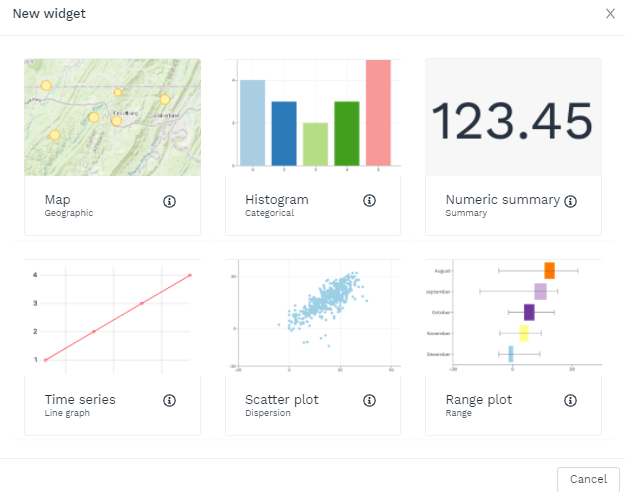
Task: Open the Scatter plot info icon
Action: pos(369,400)
